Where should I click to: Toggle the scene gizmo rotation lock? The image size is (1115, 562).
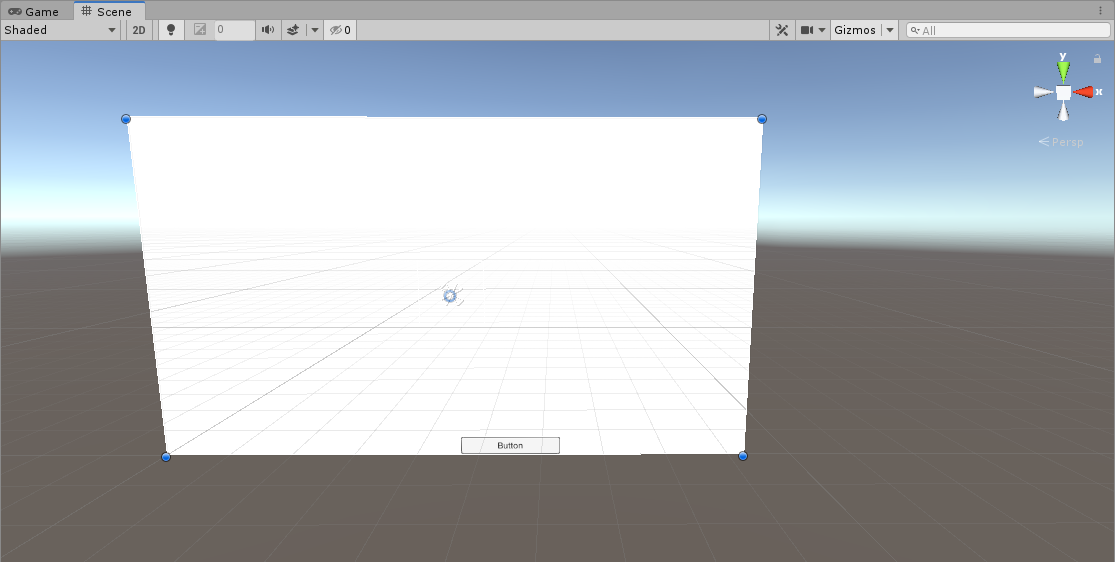[x=1097, y=58]
